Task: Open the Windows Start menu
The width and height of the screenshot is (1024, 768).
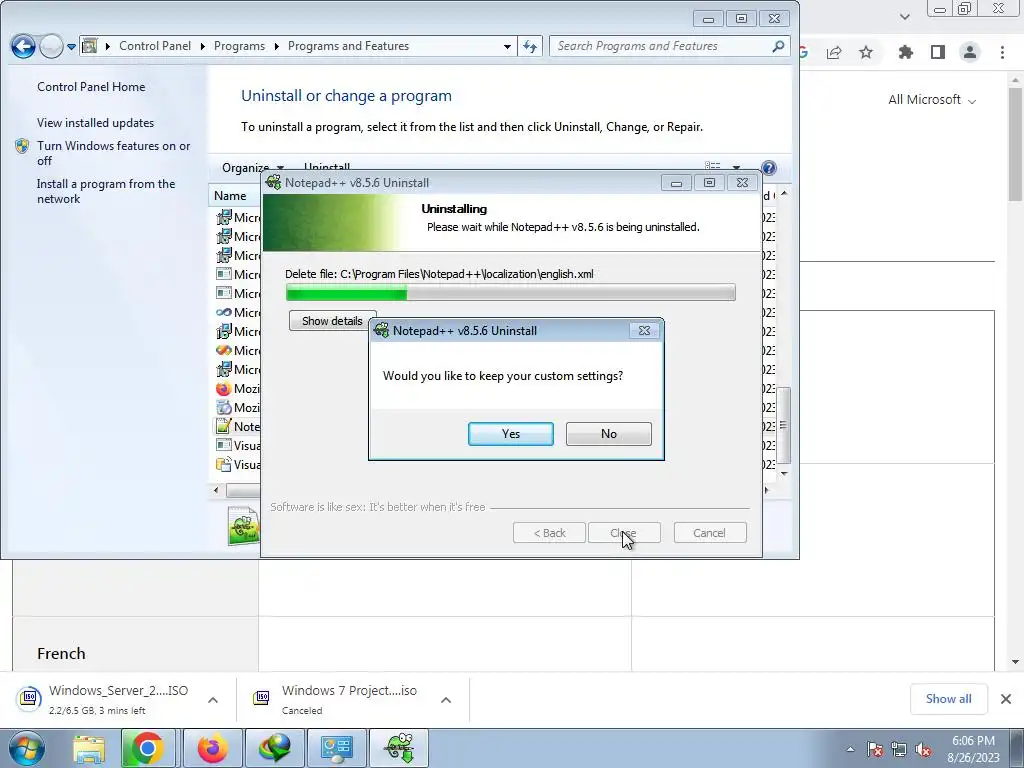Action: (x=27, y=748)
